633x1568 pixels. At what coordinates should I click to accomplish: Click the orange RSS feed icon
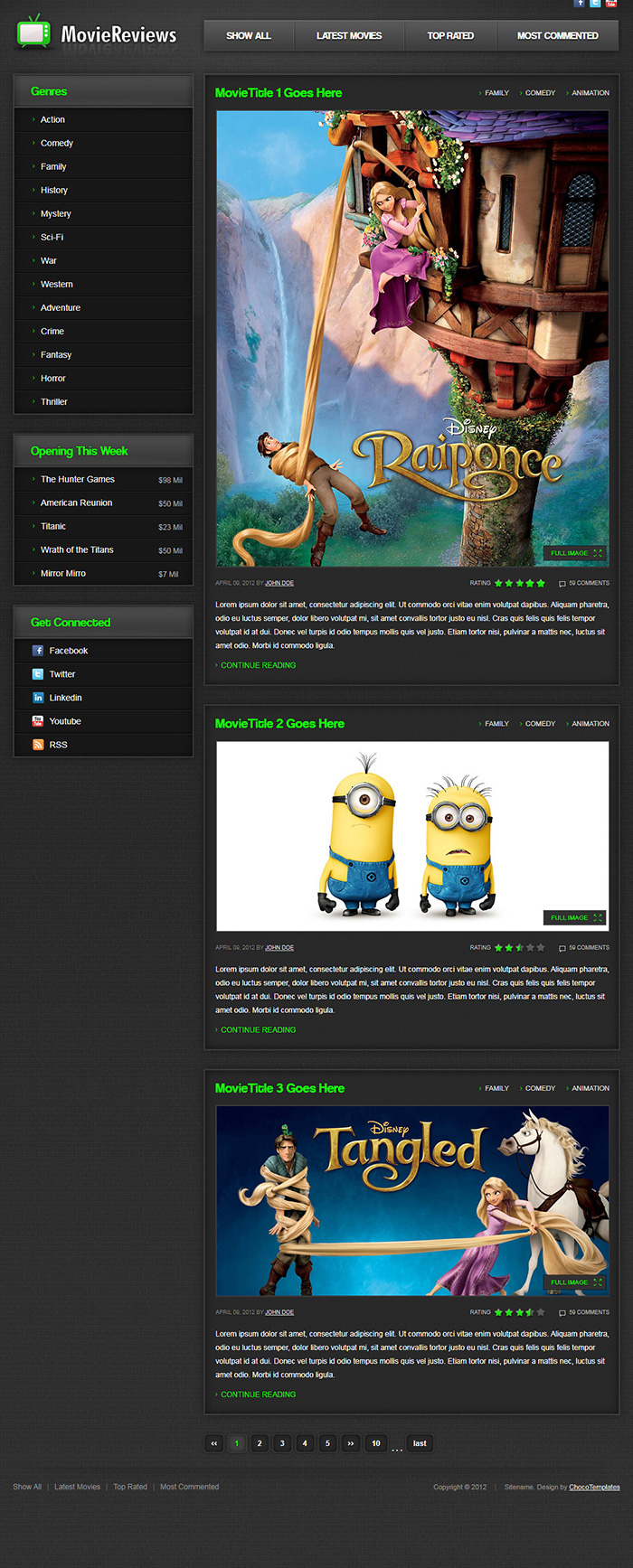pos(38,745)
